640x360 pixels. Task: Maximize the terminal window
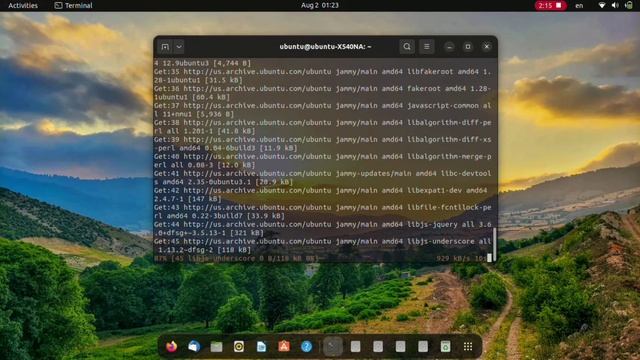[x=468, y=47]
